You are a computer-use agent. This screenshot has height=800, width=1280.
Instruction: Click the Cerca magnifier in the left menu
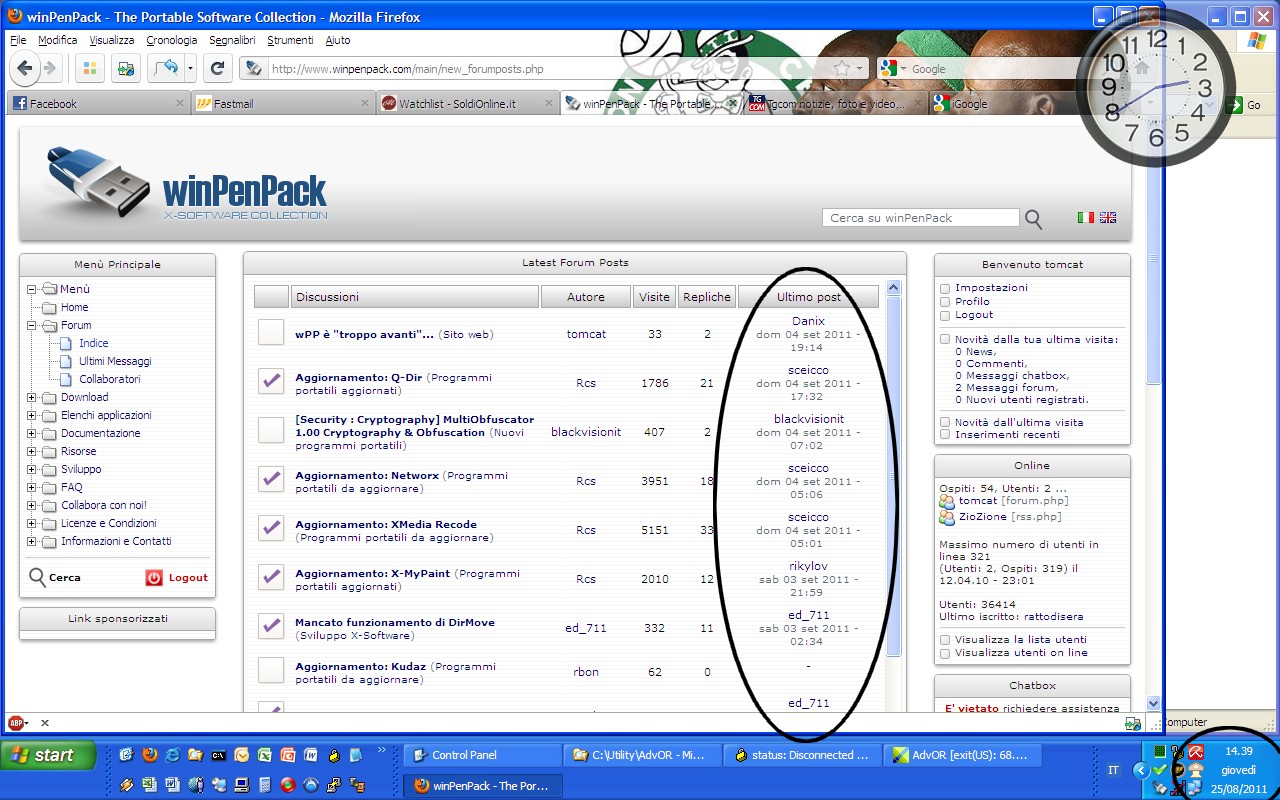pyautogui.click(x=38, y=577)
